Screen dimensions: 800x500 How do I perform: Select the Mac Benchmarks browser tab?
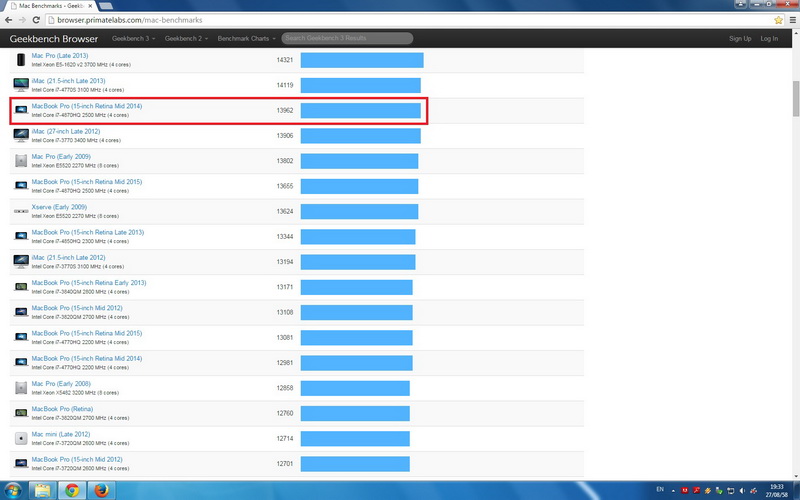(x=52, y=6)
